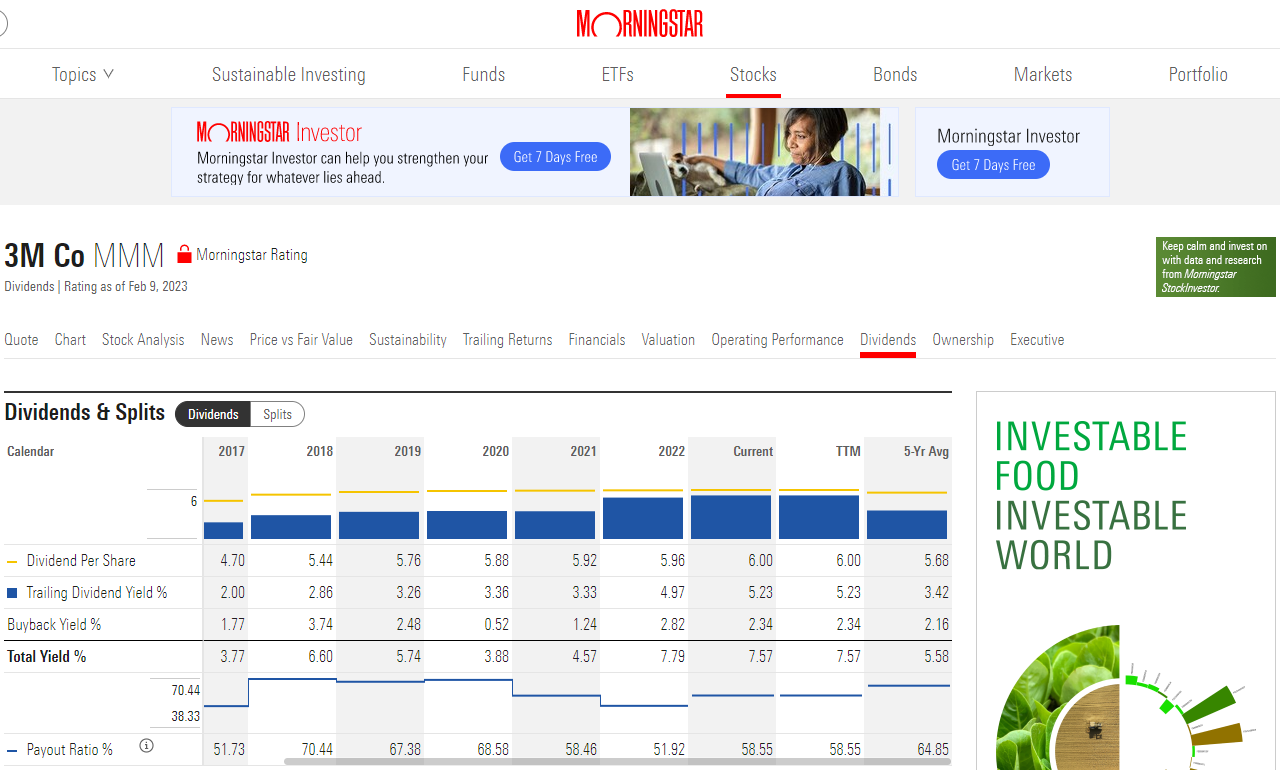Click the Trailing Dividend Yield % label

(97, 593)
